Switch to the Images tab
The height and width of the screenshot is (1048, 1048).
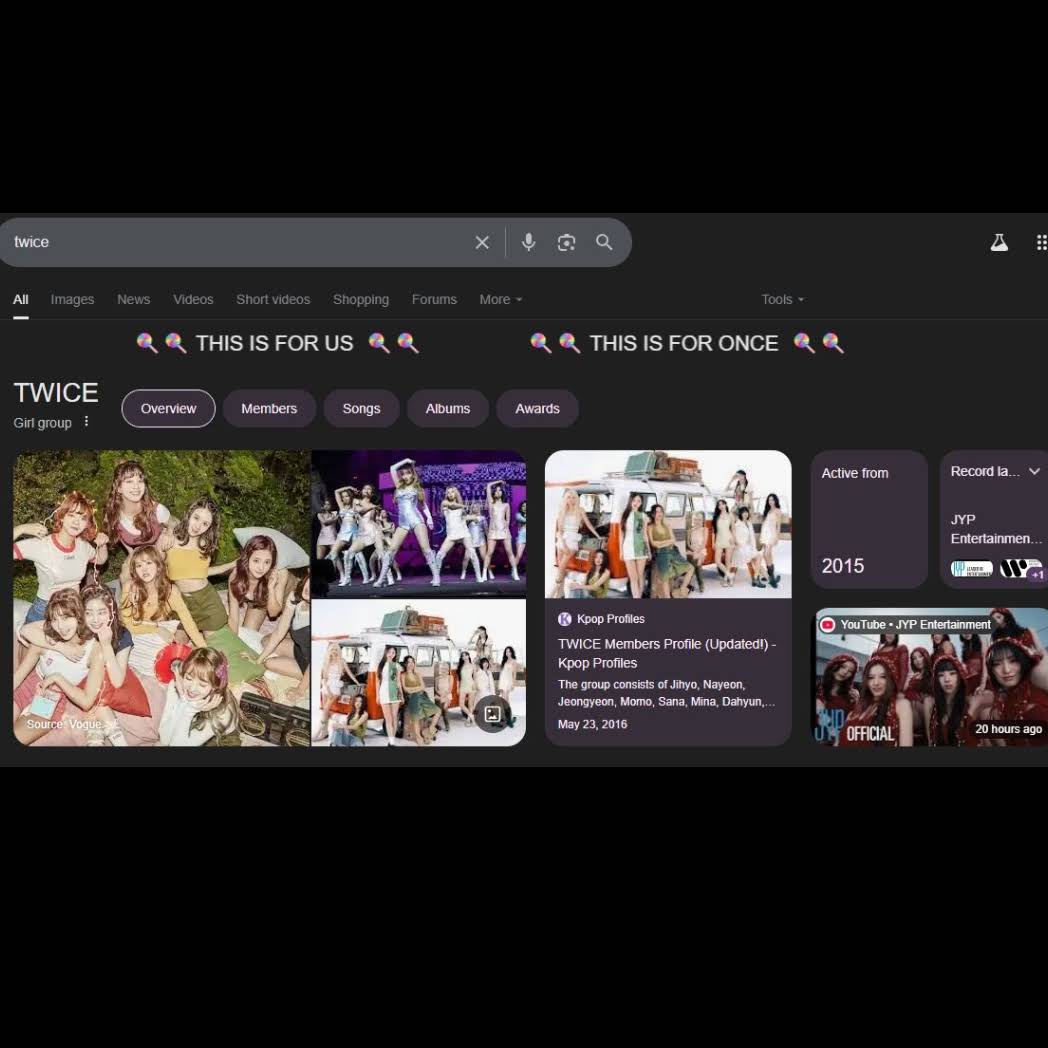pyautogui.click(x=72, y=299)
